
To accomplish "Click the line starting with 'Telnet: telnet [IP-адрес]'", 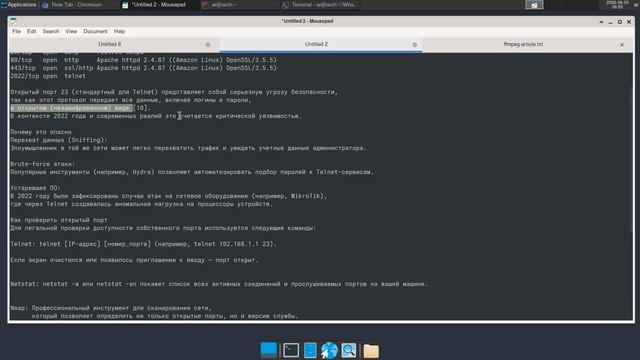I will pyautogui.click(x=143, y=244).
